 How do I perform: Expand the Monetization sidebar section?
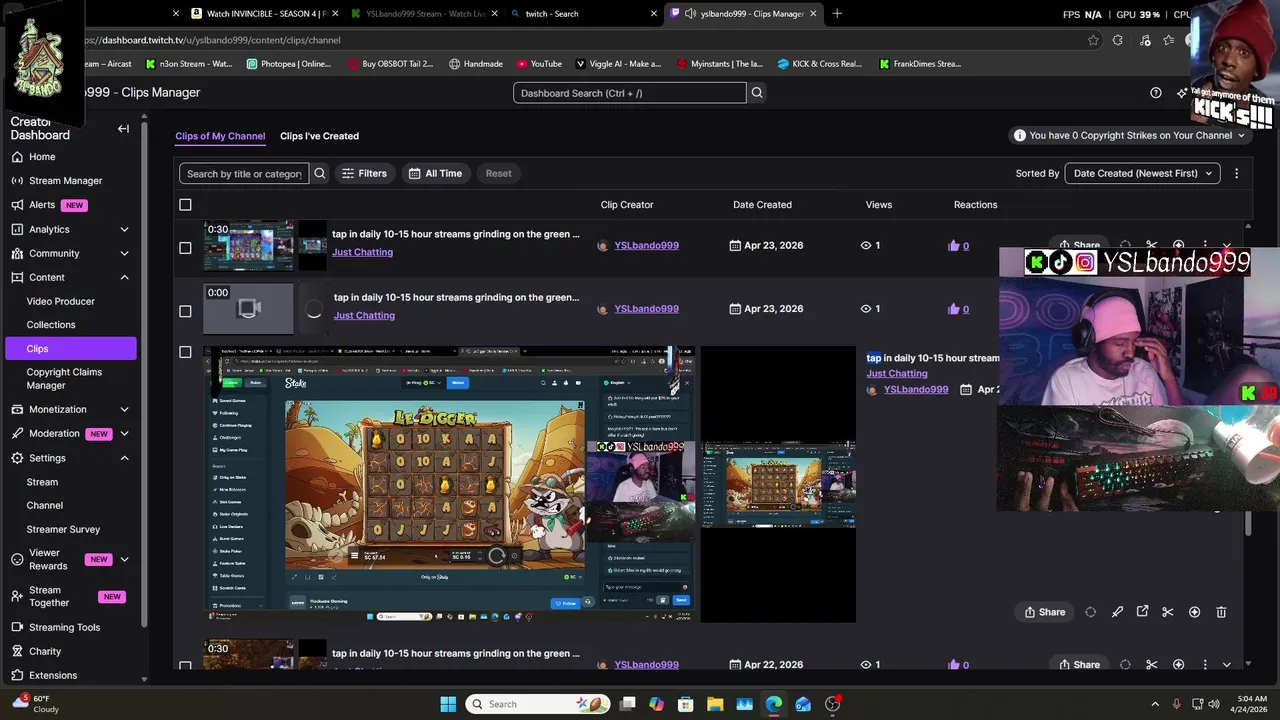[124, 409]
